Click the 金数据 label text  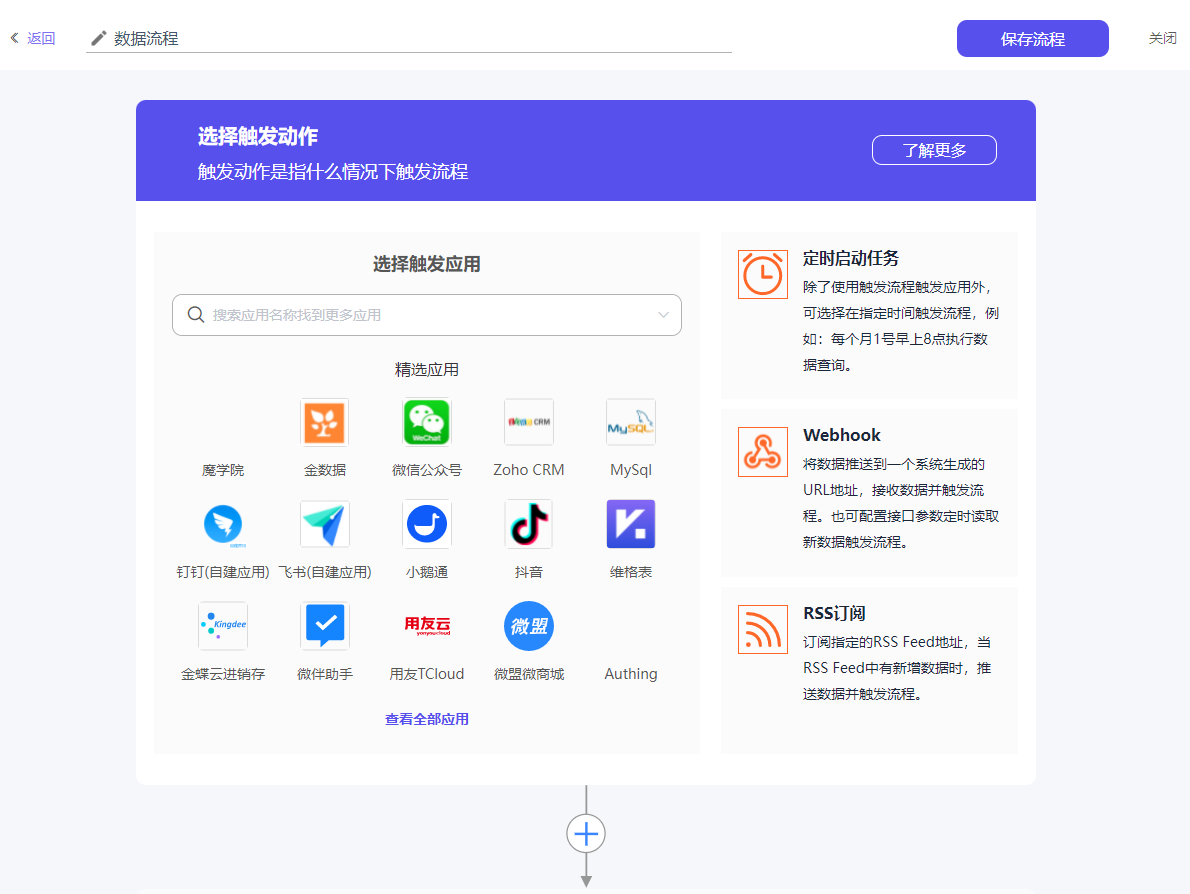tap(325, 470)
